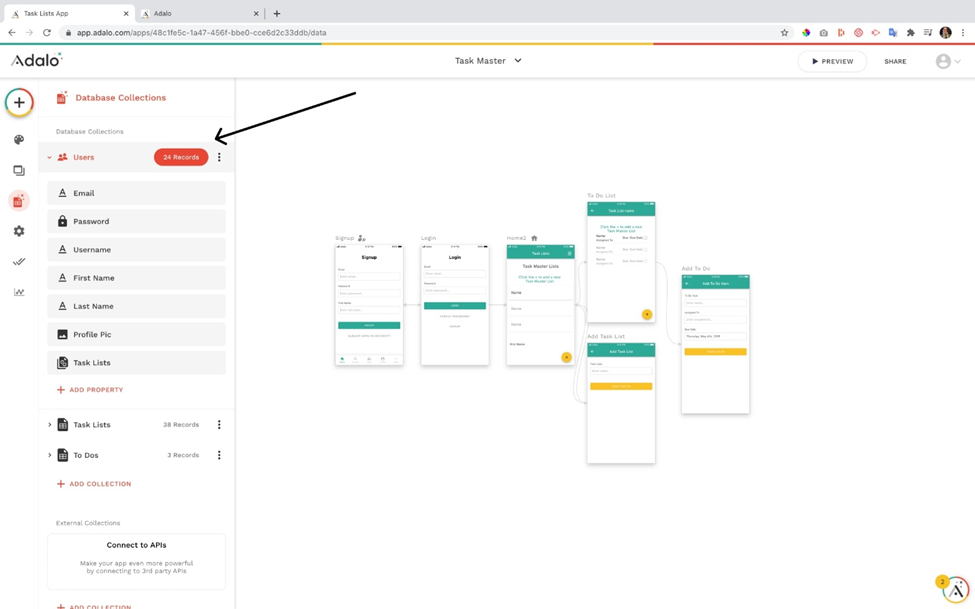Select the Task Lists relationship property
Image resolution: width=975 pixels, height=609 pixels.
pos(136,363)
